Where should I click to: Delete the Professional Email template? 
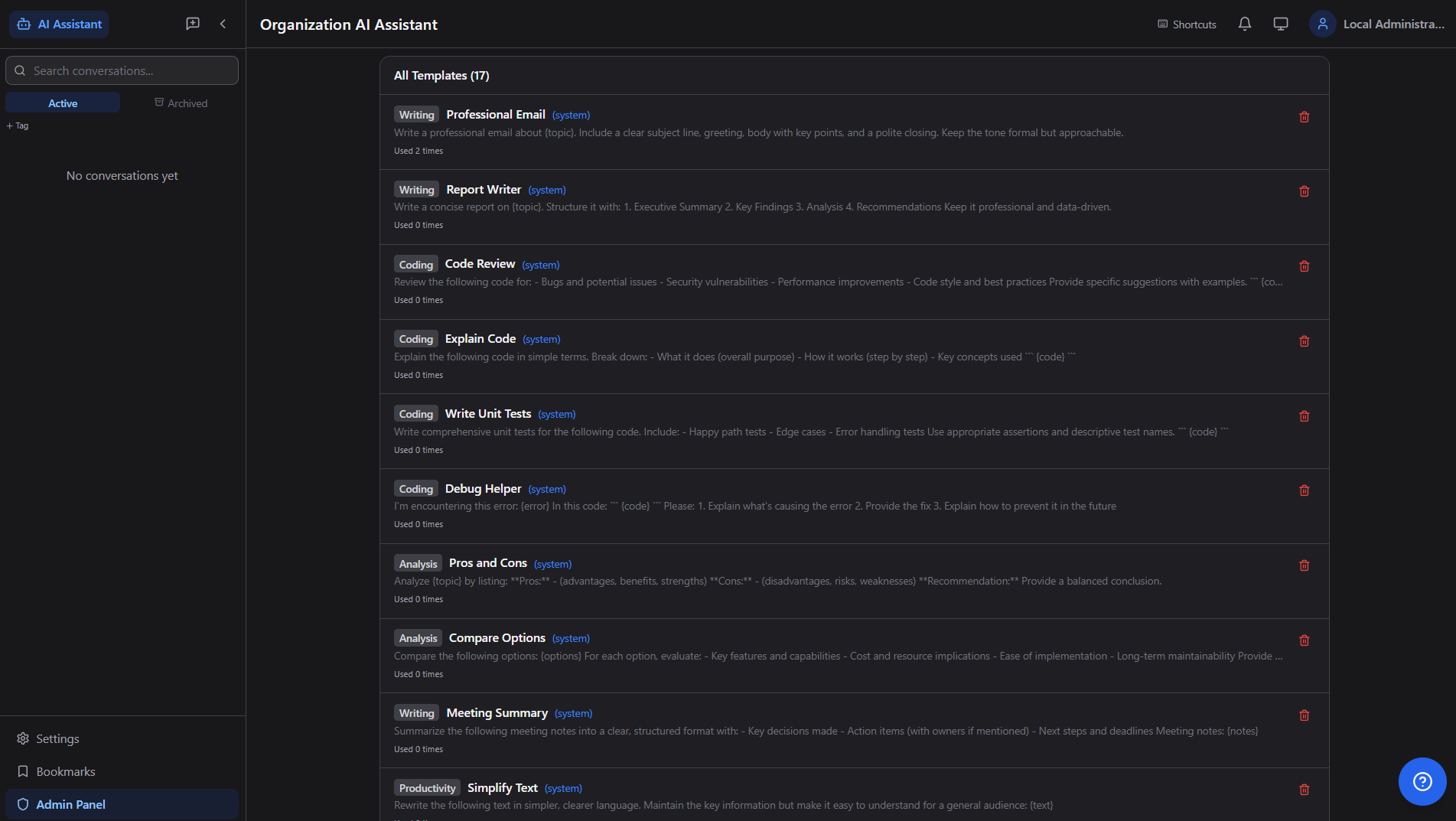pos(1305,117)
